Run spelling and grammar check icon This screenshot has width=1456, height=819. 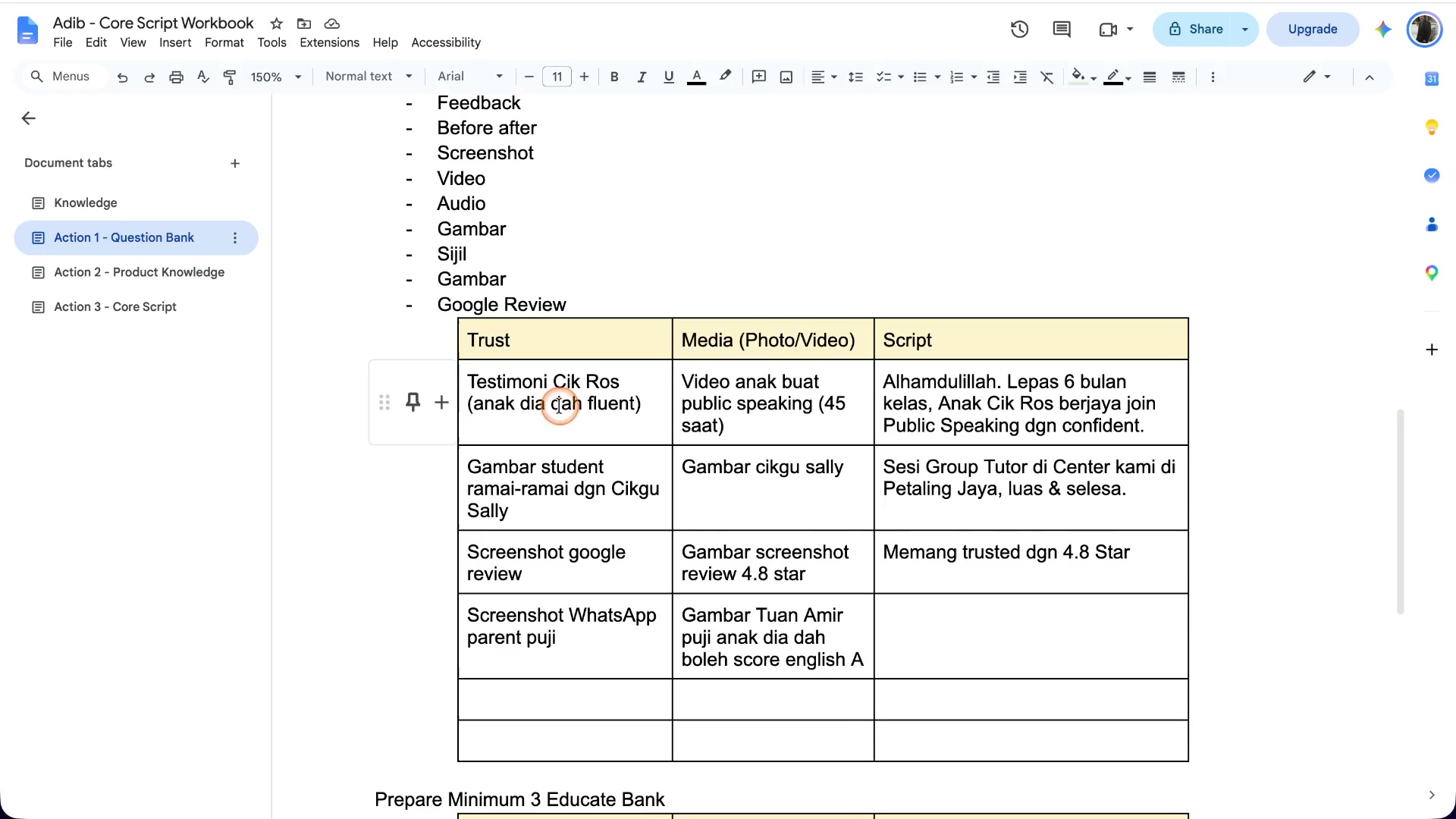[203, 77]
